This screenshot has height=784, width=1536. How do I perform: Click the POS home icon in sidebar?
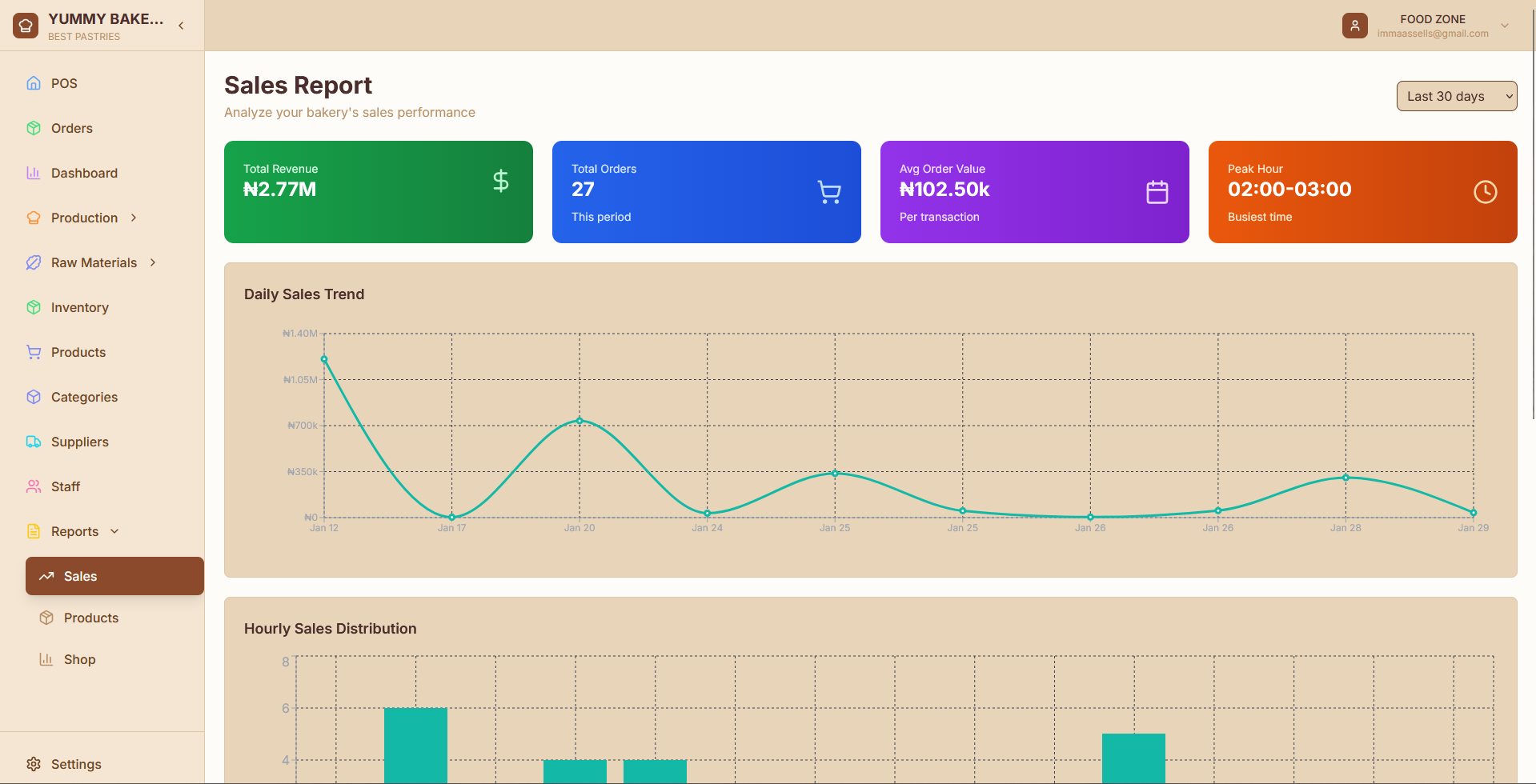coord(34,83)
